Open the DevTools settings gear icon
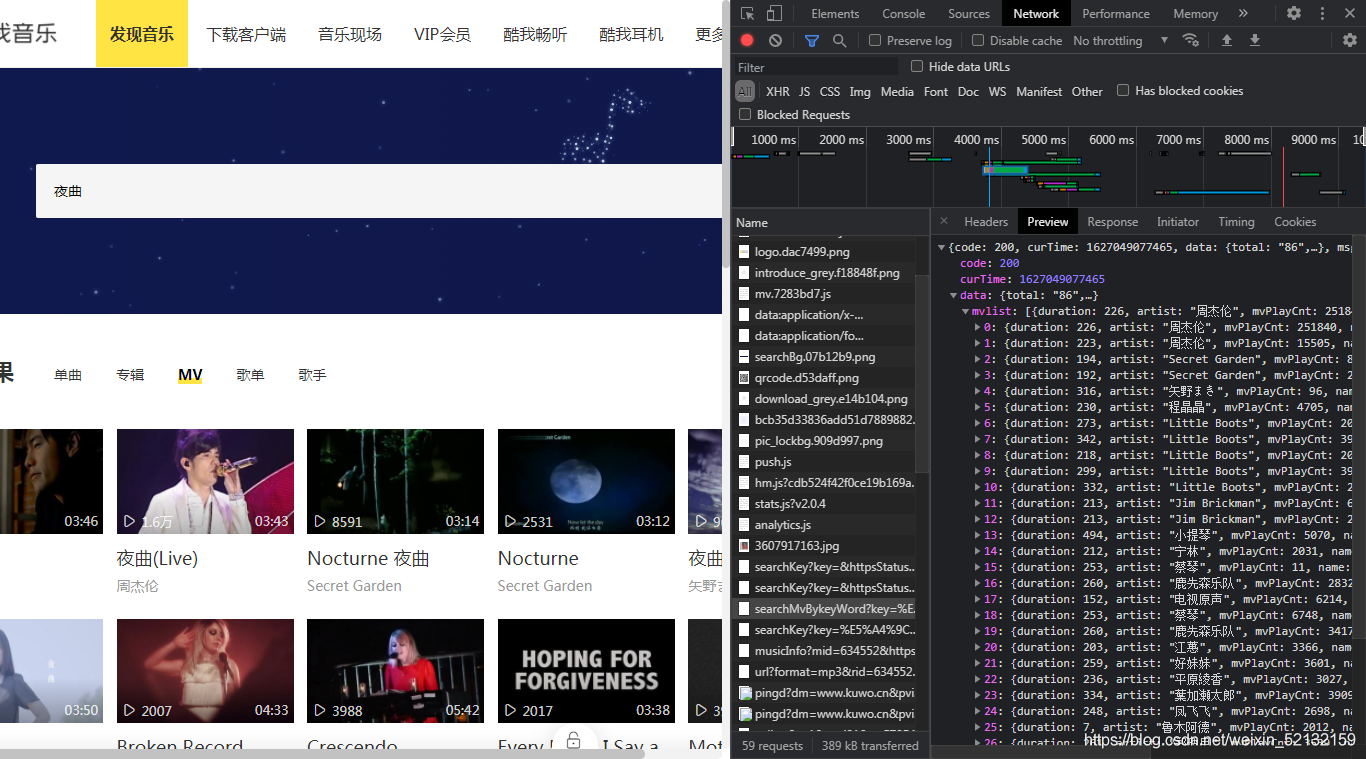 coord(1294,13)
